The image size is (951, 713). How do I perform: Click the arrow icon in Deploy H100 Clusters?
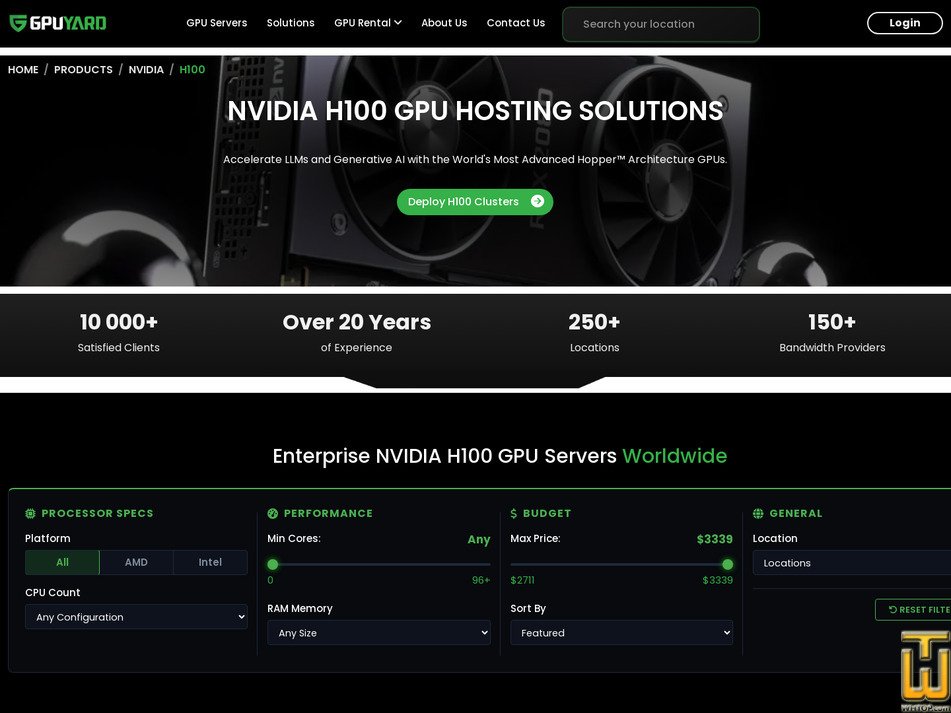537,201
